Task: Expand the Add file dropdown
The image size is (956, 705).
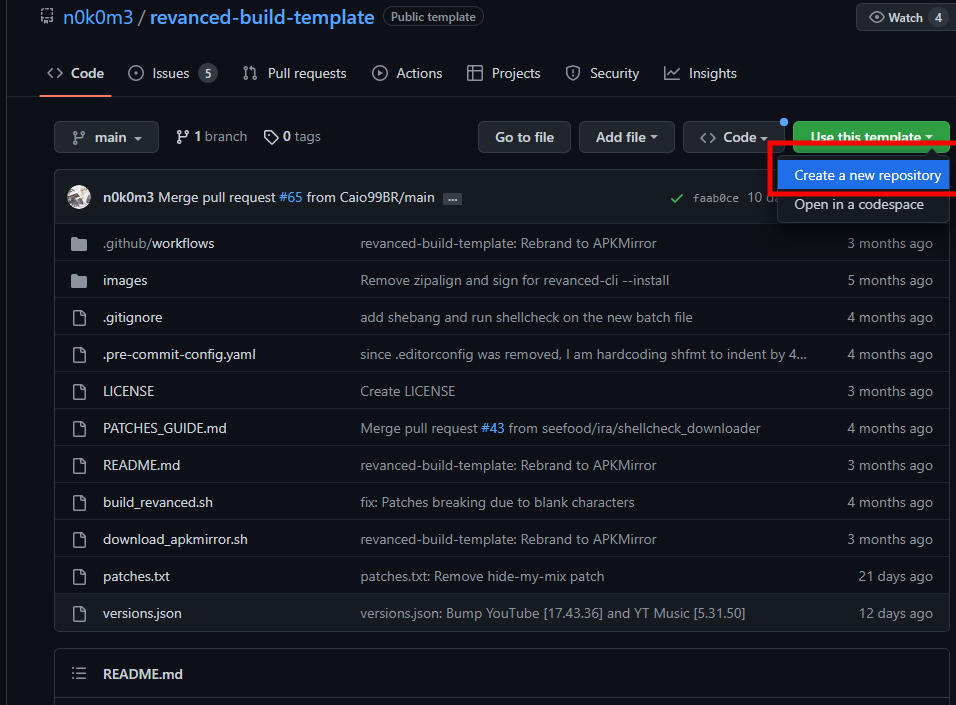Action: 626,137
